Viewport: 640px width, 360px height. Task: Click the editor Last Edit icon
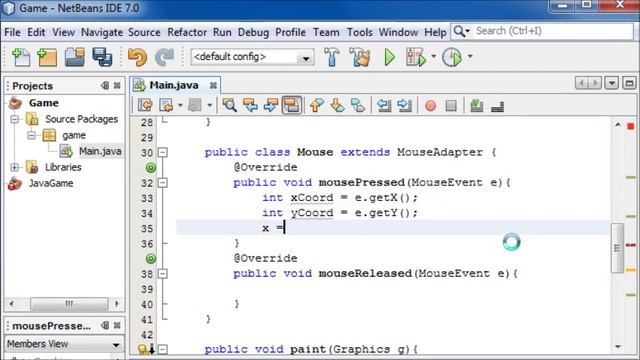(x=145, y=106)
